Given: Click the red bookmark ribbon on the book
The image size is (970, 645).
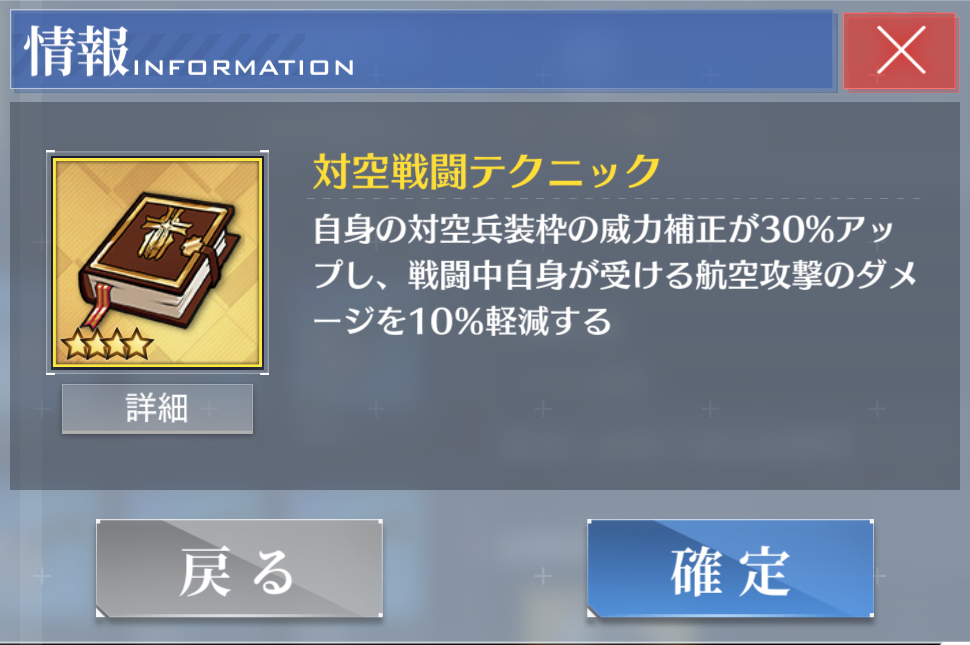Looking at the screenshot, I should pos(99,304).
